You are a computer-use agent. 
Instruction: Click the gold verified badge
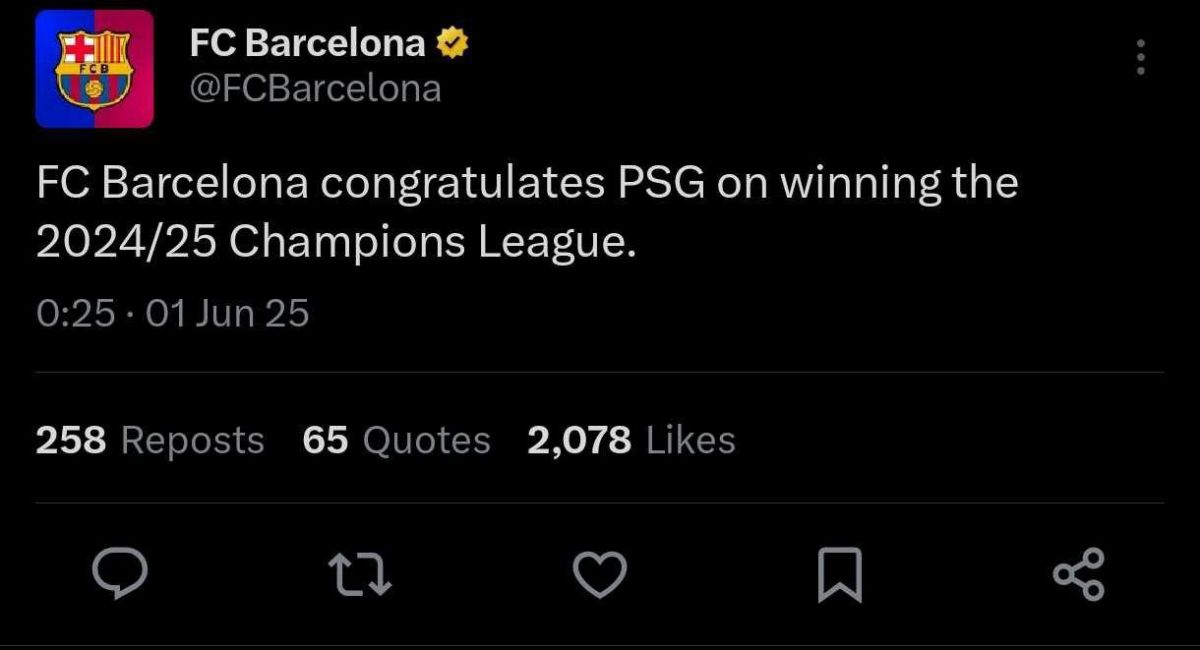coord(452,44)
